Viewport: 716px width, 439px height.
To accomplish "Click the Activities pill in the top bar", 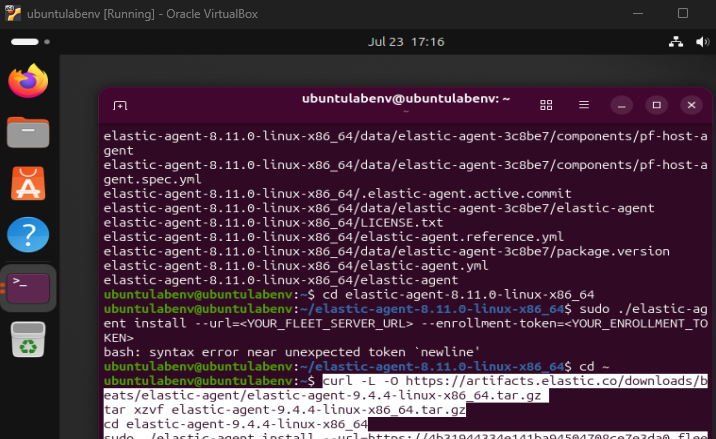I will click(30, 42).
